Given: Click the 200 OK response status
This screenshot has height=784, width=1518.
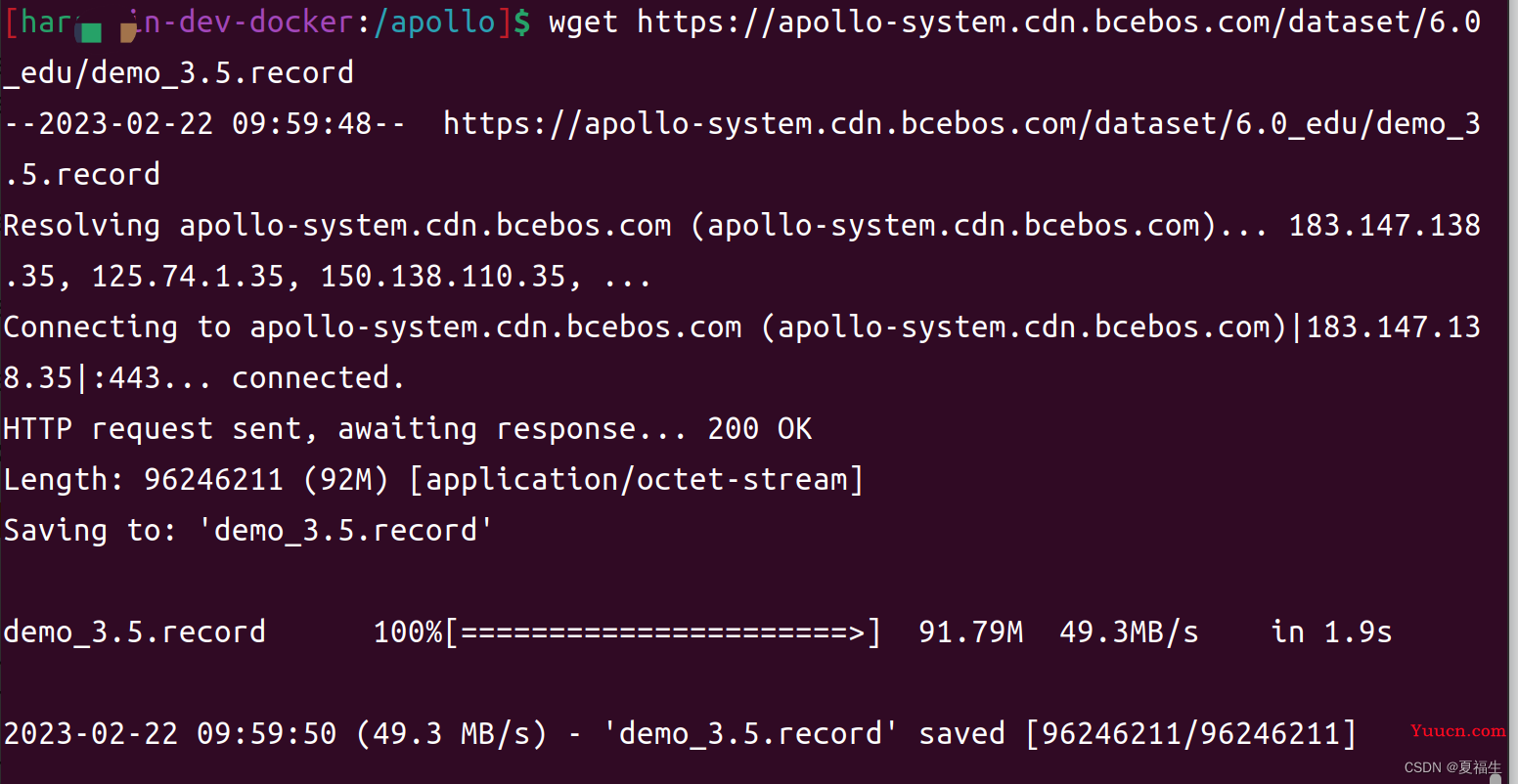Looking at the screenshot, I should point(760,429).
